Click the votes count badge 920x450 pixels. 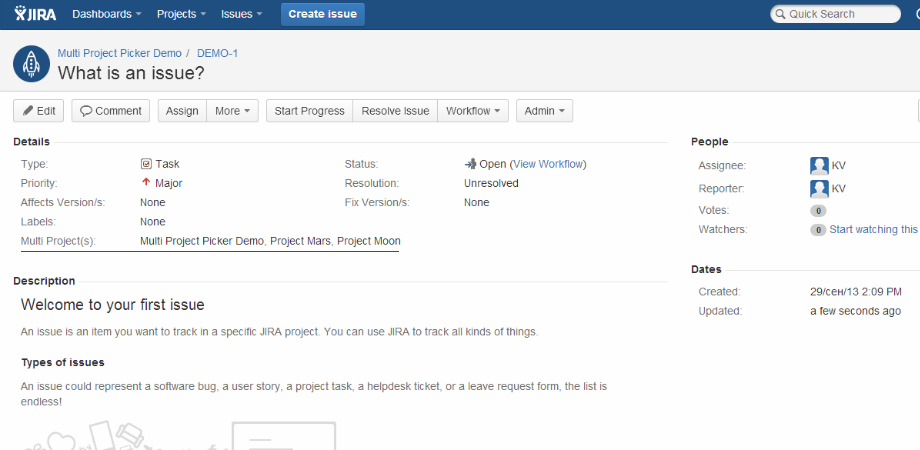818,211
